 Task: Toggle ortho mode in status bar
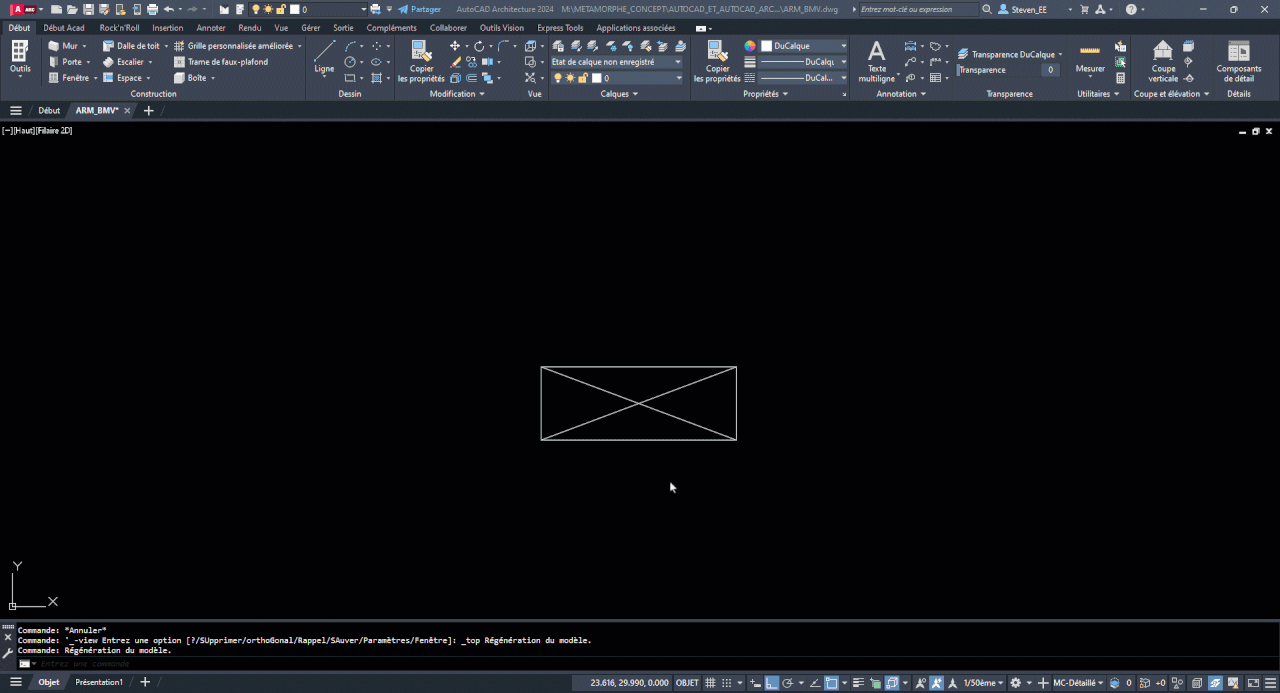point(771,683)
